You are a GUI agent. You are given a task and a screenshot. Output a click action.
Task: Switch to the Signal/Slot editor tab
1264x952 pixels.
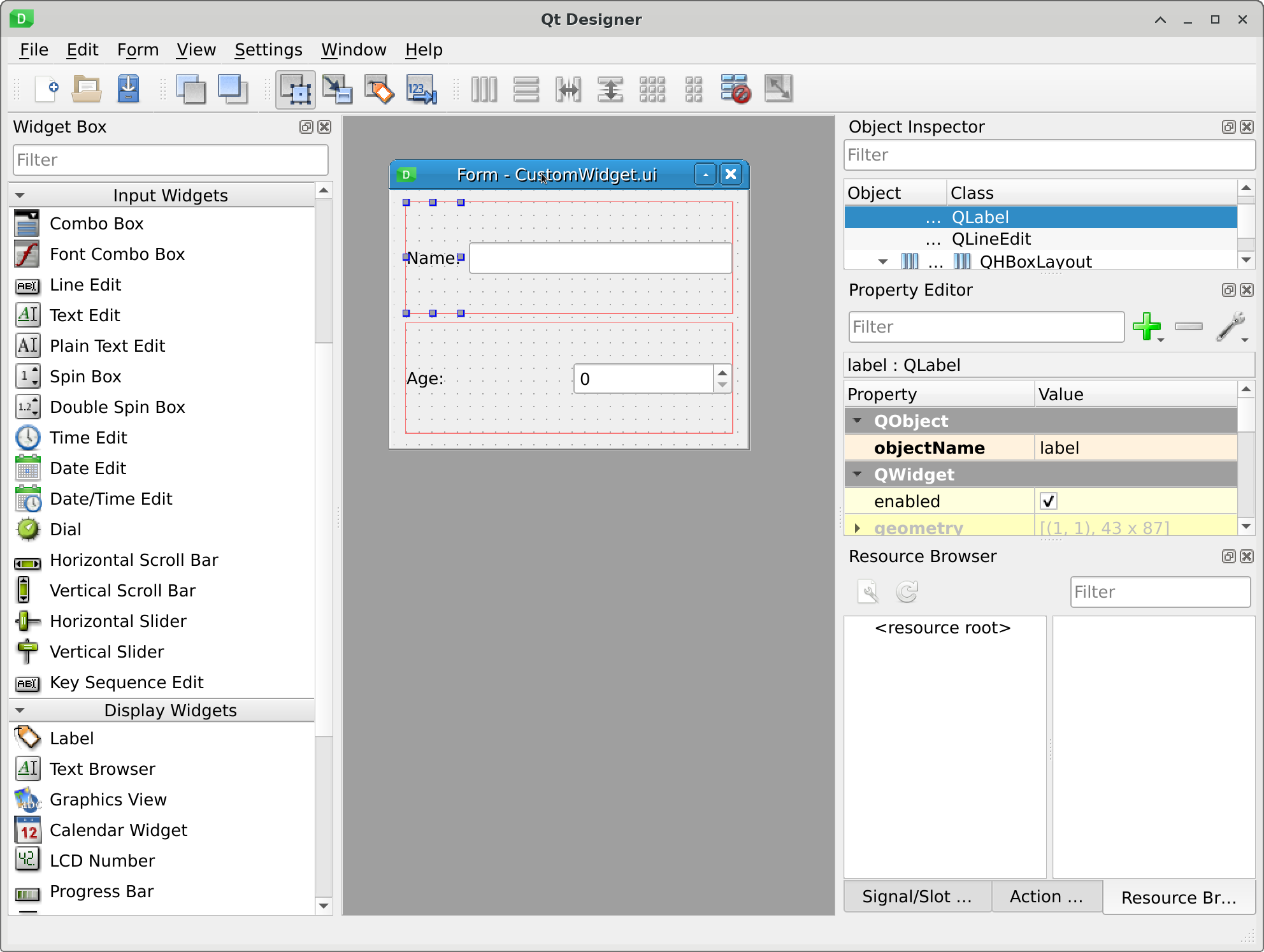917,897
